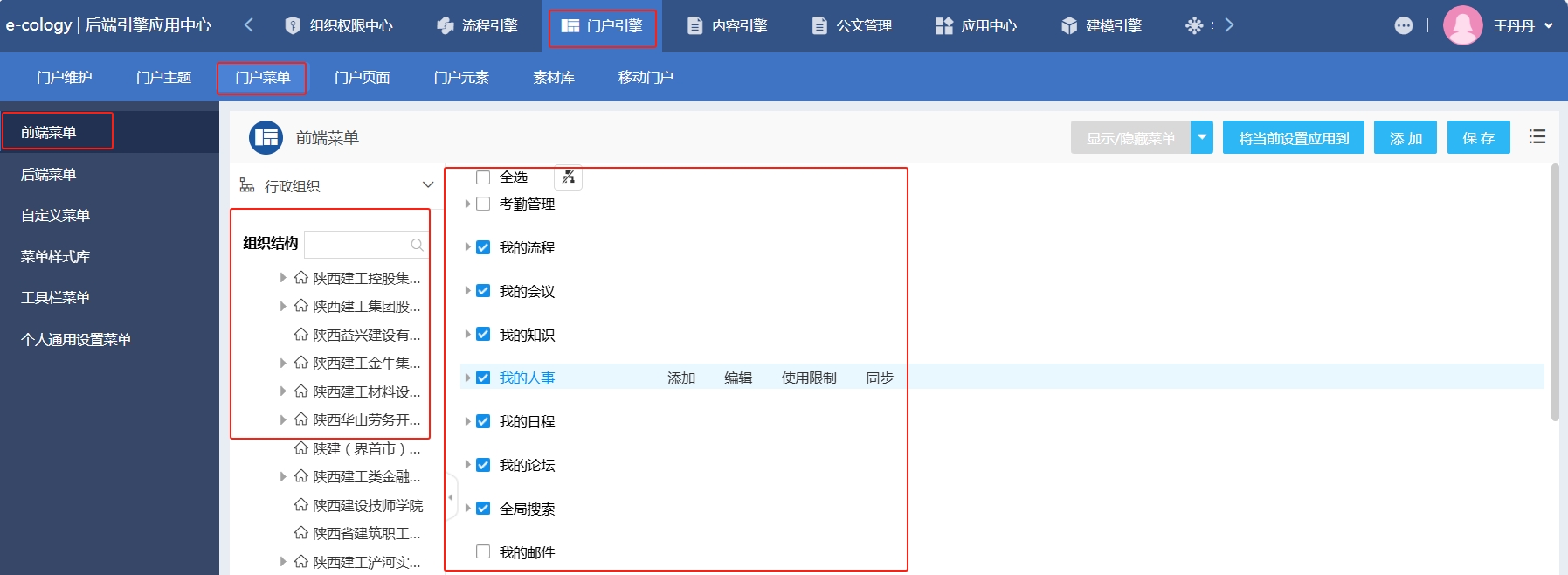The width and height of the screenshot is (1568, 575).
Task: Click the user avatar 王丹丹
Action: coord(1462,25)
